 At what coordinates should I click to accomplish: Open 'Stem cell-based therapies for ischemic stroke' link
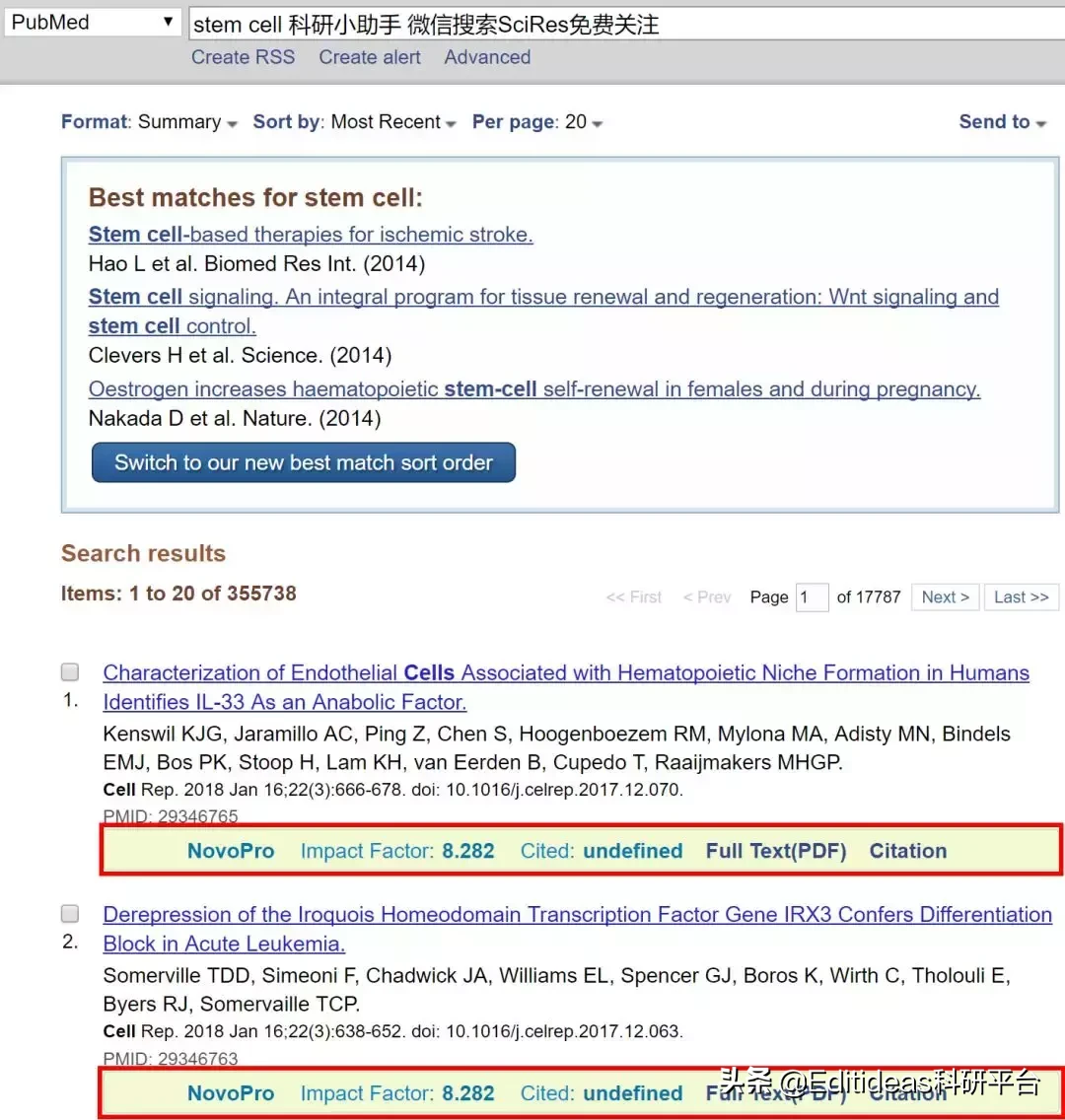click(311, 235)
